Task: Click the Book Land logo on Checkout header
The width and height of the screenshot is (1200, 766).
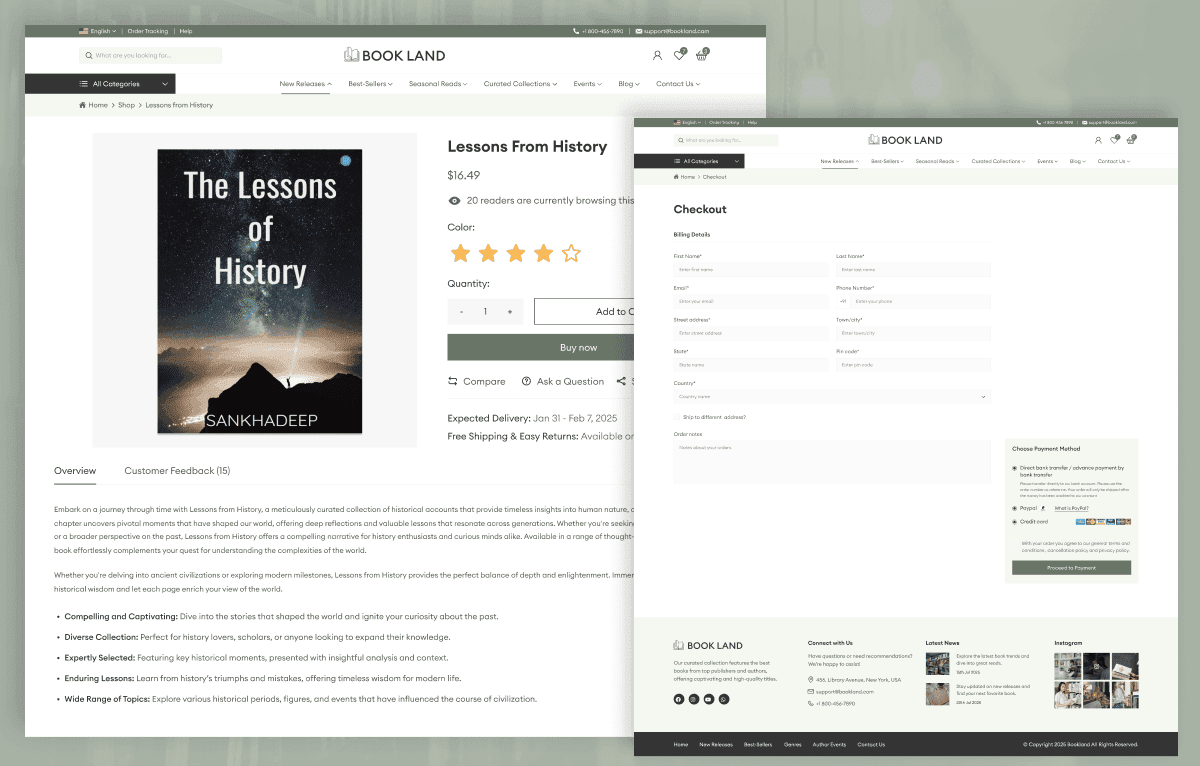Action: (x=905, y=140)
